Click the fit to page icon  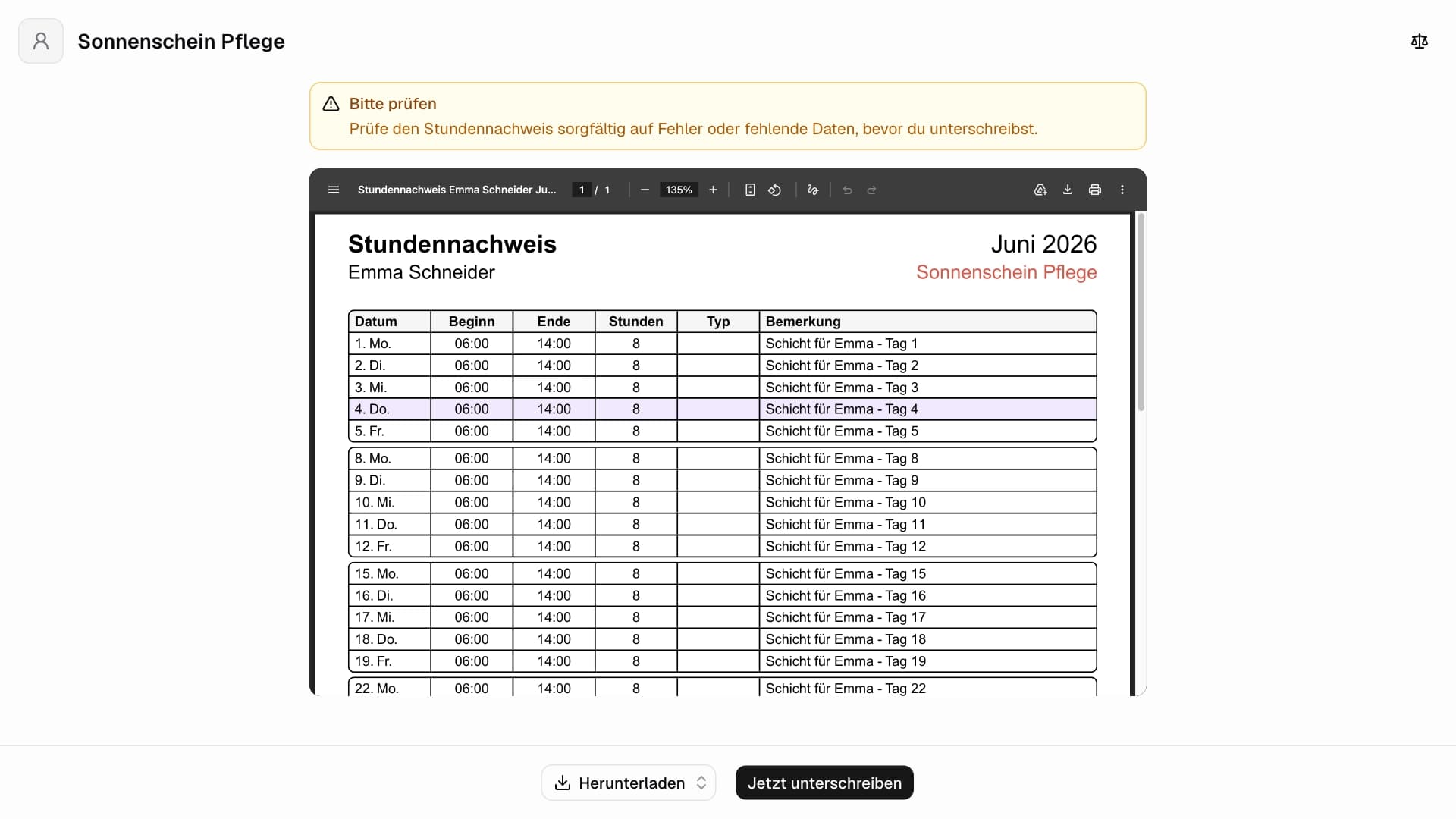(750, 190)
